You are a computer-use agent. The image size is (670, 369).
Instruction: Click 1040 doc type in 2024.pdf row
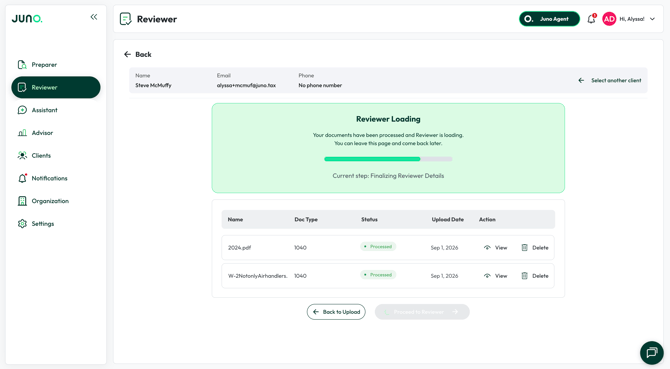(x=300, y=248)
